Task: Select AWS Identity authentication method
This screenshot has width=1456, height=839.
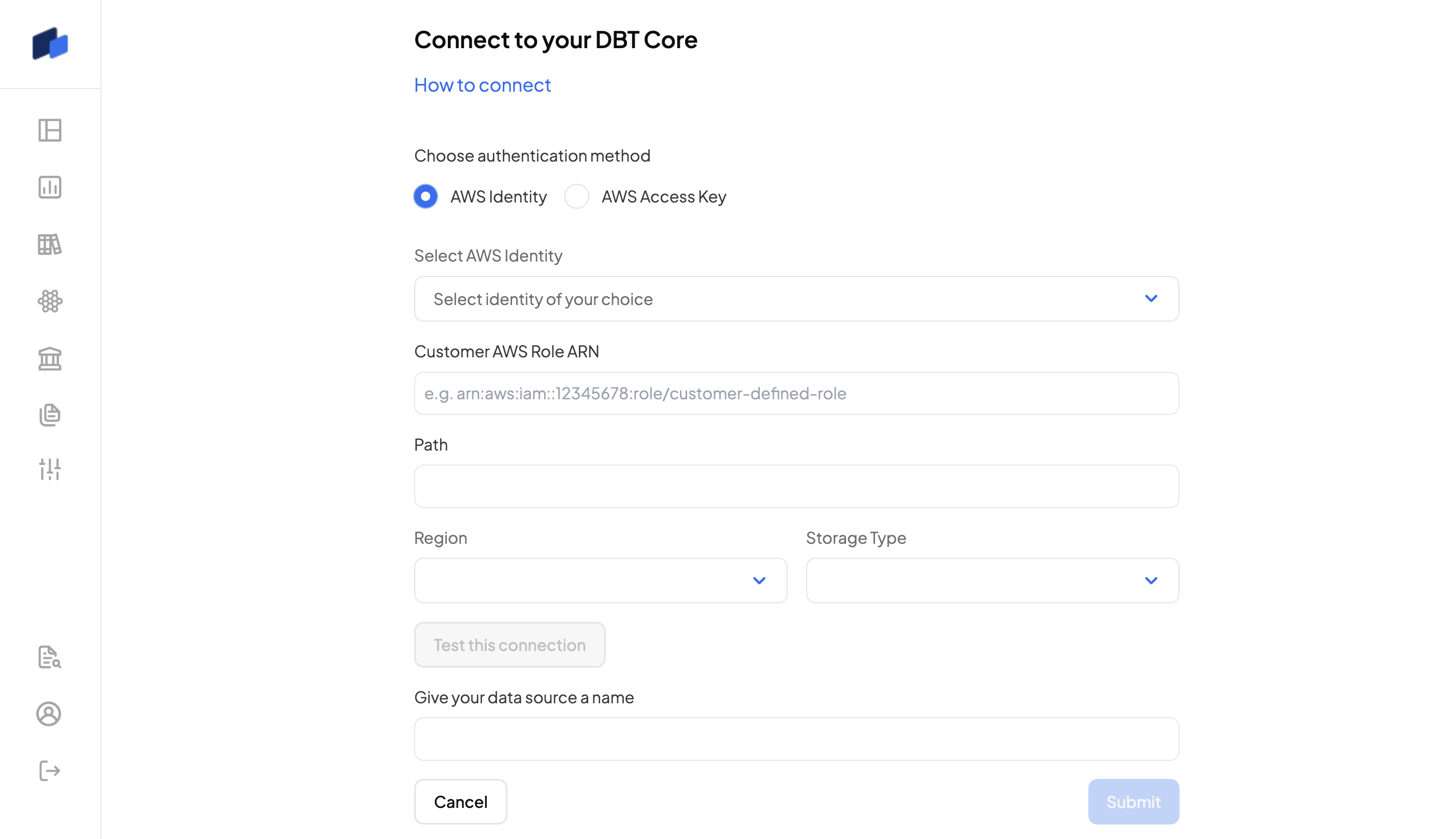Action: click(426, 196)
